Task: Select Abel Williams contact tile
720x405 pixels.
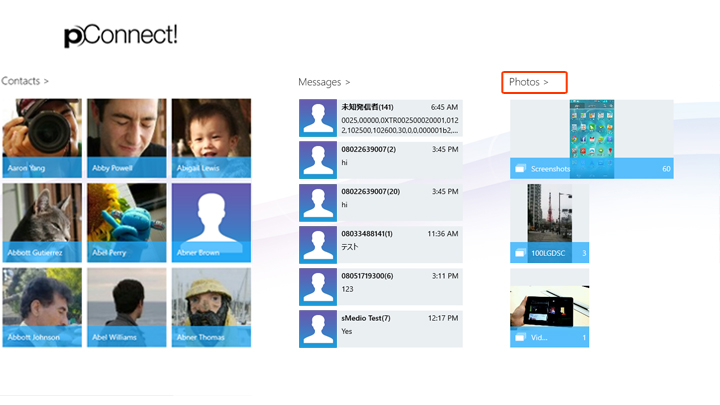Action: tap(126, 307)
